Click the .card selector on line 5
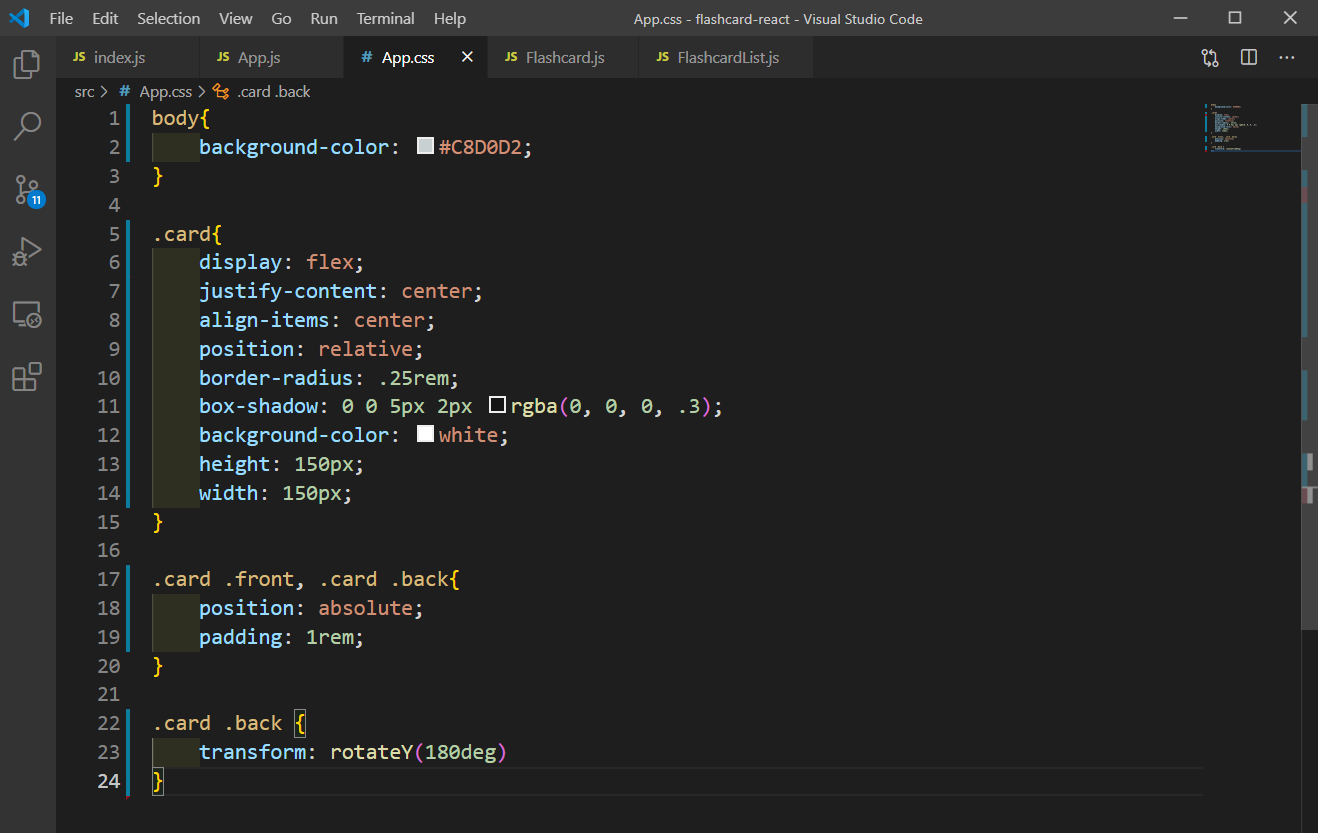Viewport: 1318px width, 833px height. 181,234
